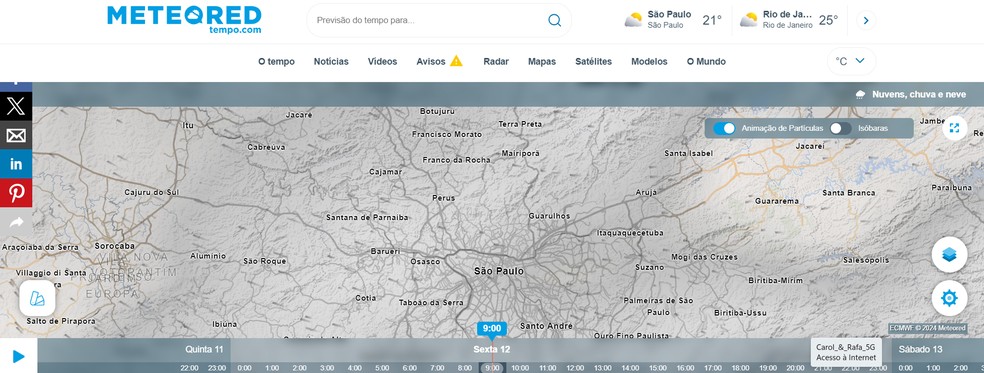The image size is (984, 373).
Task: Show next favorite cities arrow
Action: pyautogui.click(x=866, y=20)
